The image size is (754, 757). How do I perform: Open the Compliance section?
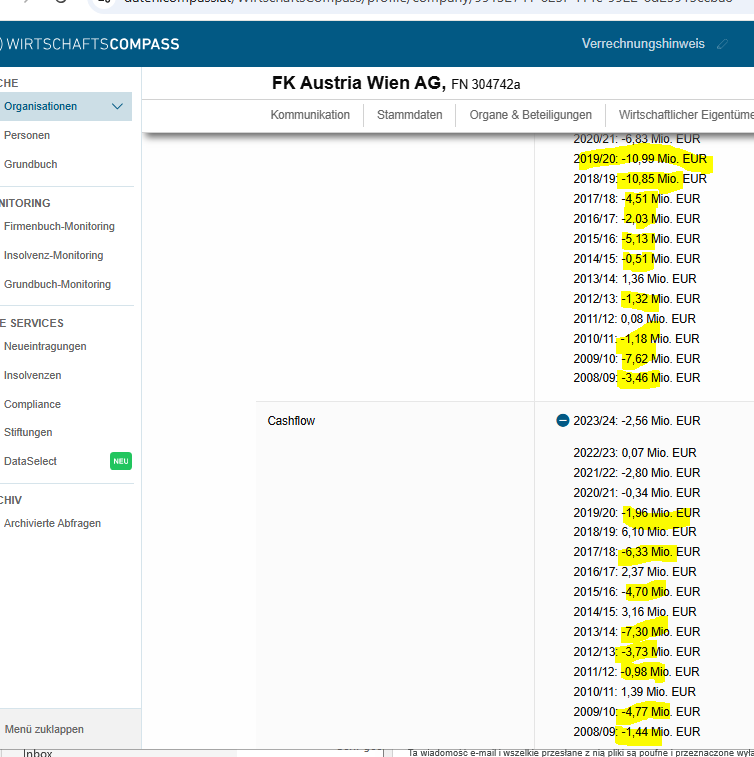click(x=32, y=405)
